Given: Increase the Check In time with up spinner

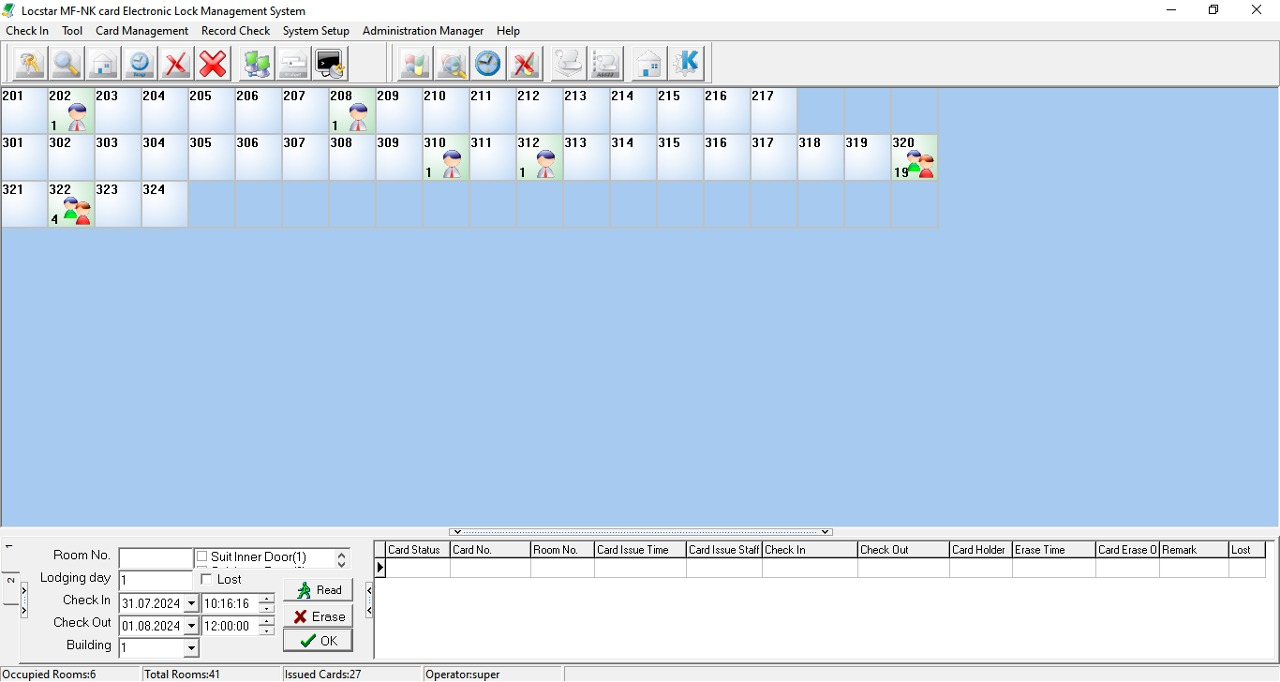Looking at the screenshot, I should (266, 600).
